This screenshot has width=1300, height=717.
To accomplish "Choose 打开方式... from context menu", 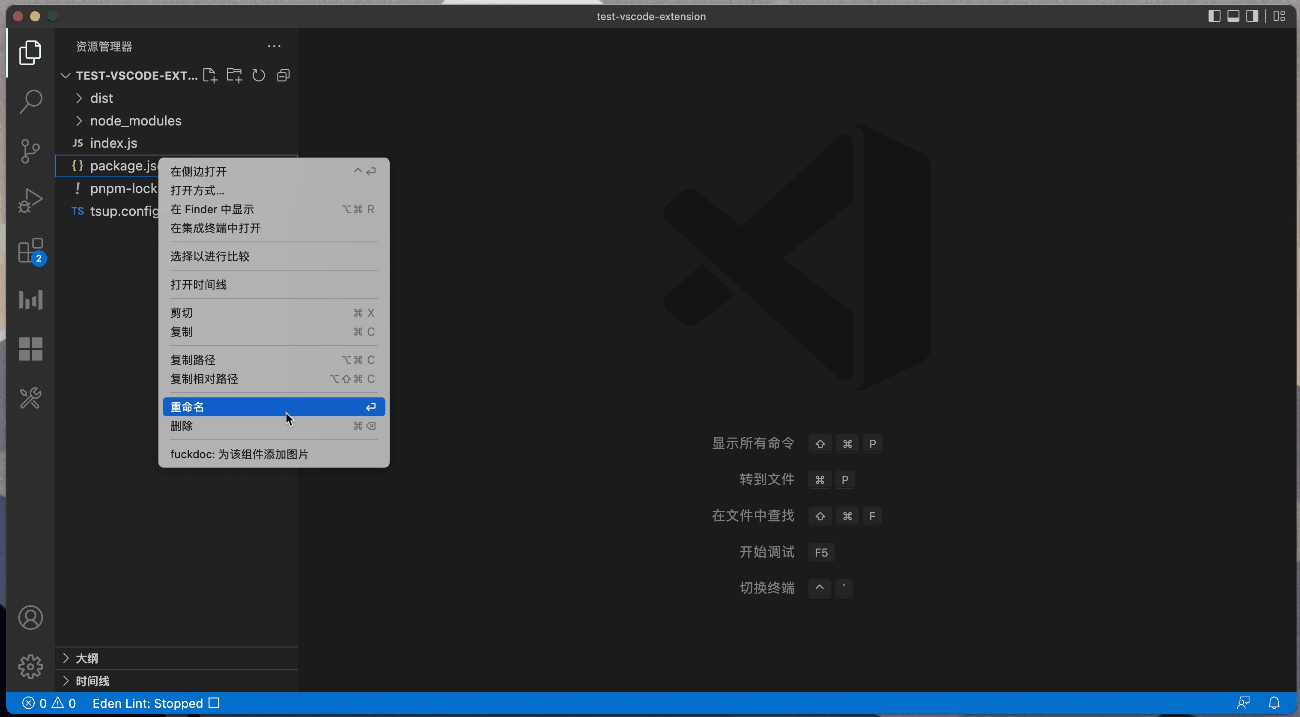I will point(273,190).
